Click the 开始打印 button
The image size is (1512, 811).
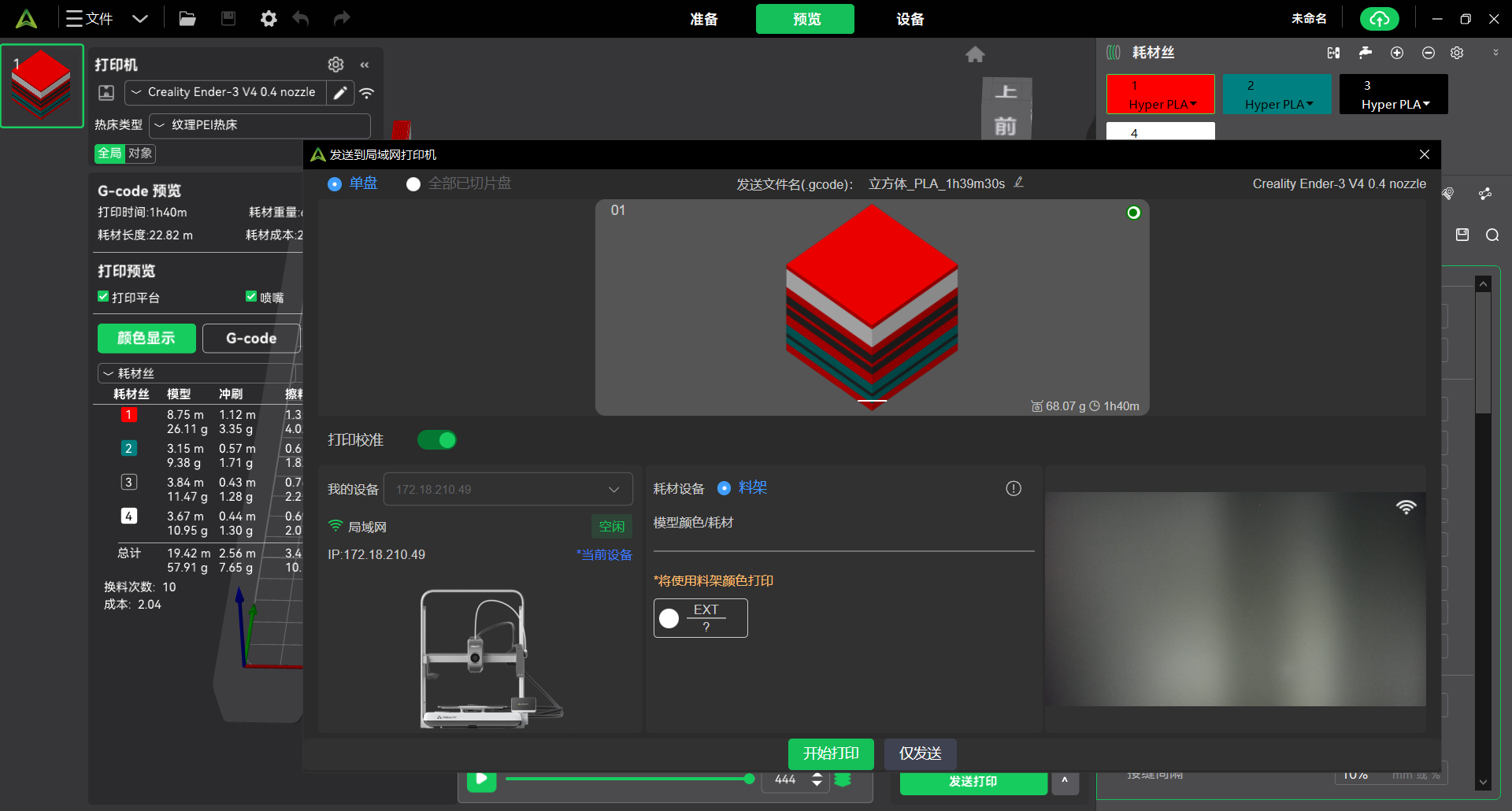831,754
